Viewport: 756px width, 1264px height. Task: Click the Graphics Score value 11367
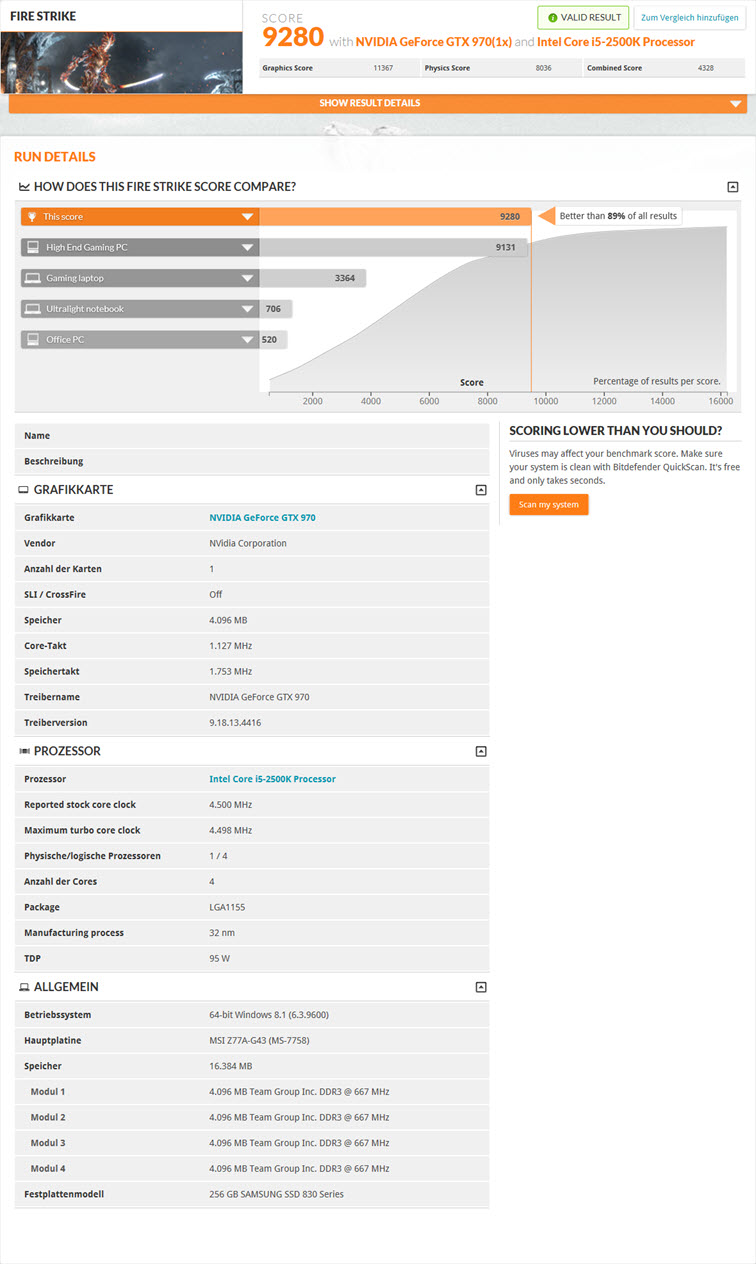click(383, 68)
